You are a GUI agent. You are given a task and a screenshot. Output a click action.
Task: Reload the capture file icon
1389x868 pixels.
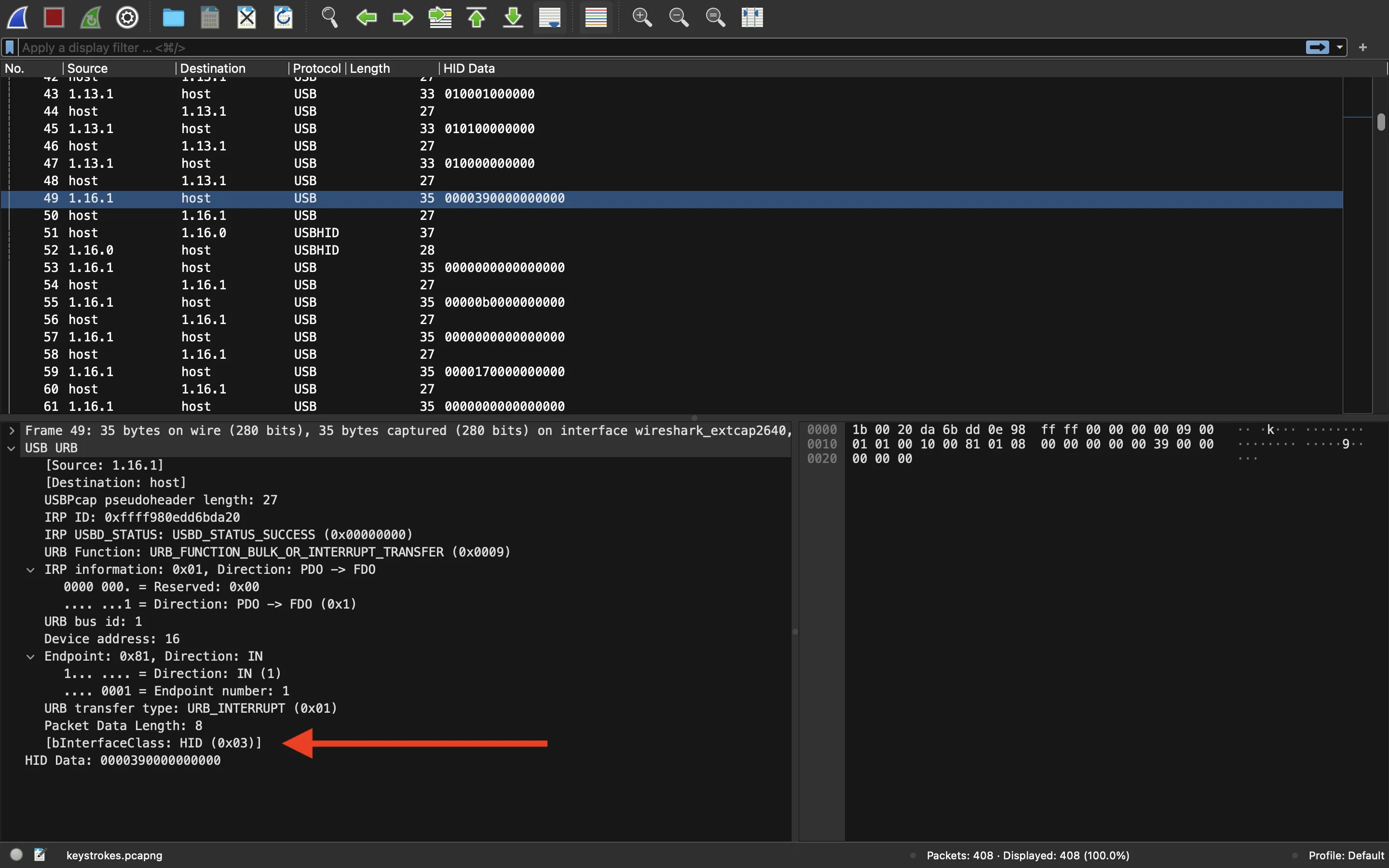click(284, 17)
